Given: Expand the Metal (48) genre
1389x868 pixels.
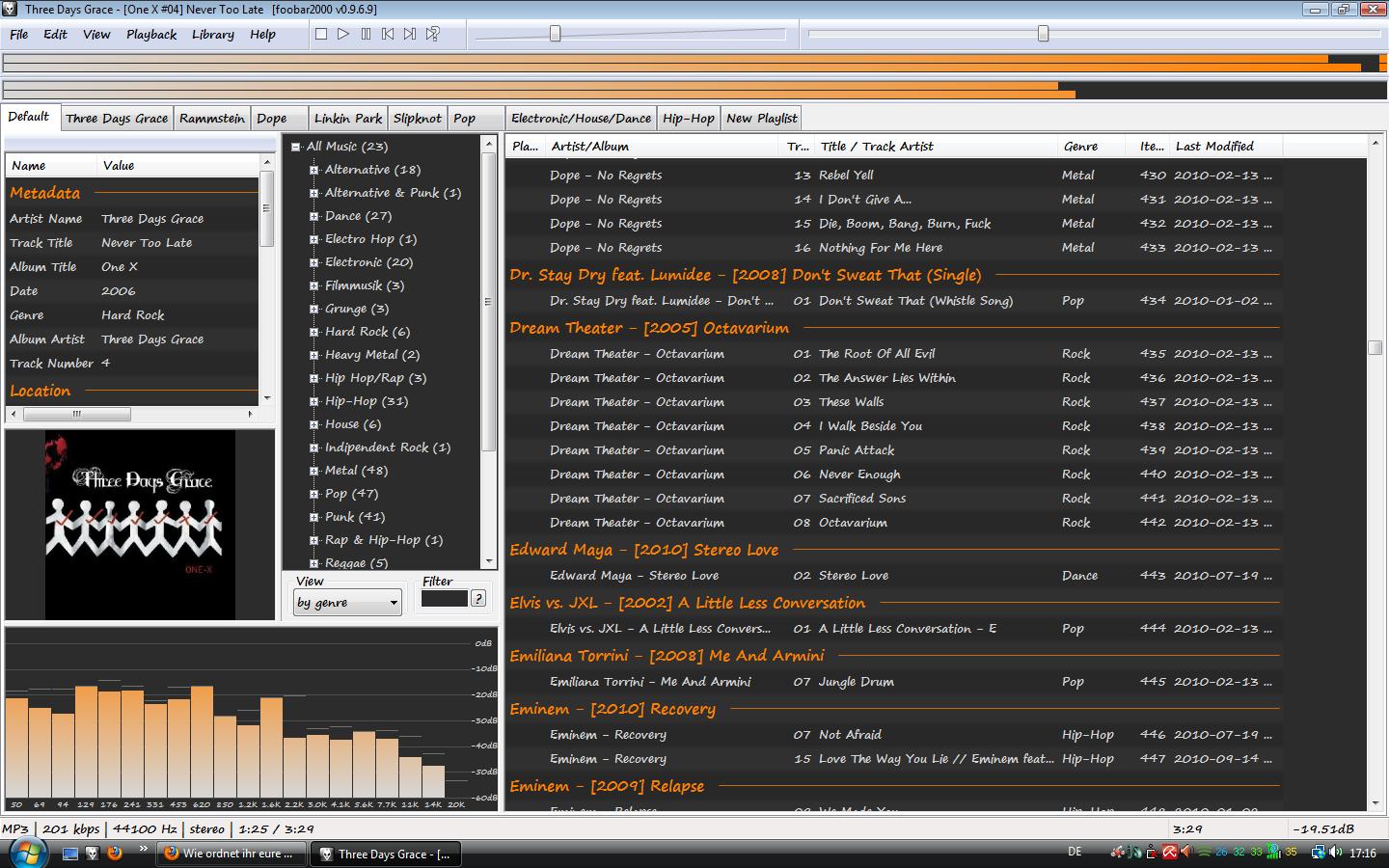Looking at the screenshot, I should click(314, 471).
